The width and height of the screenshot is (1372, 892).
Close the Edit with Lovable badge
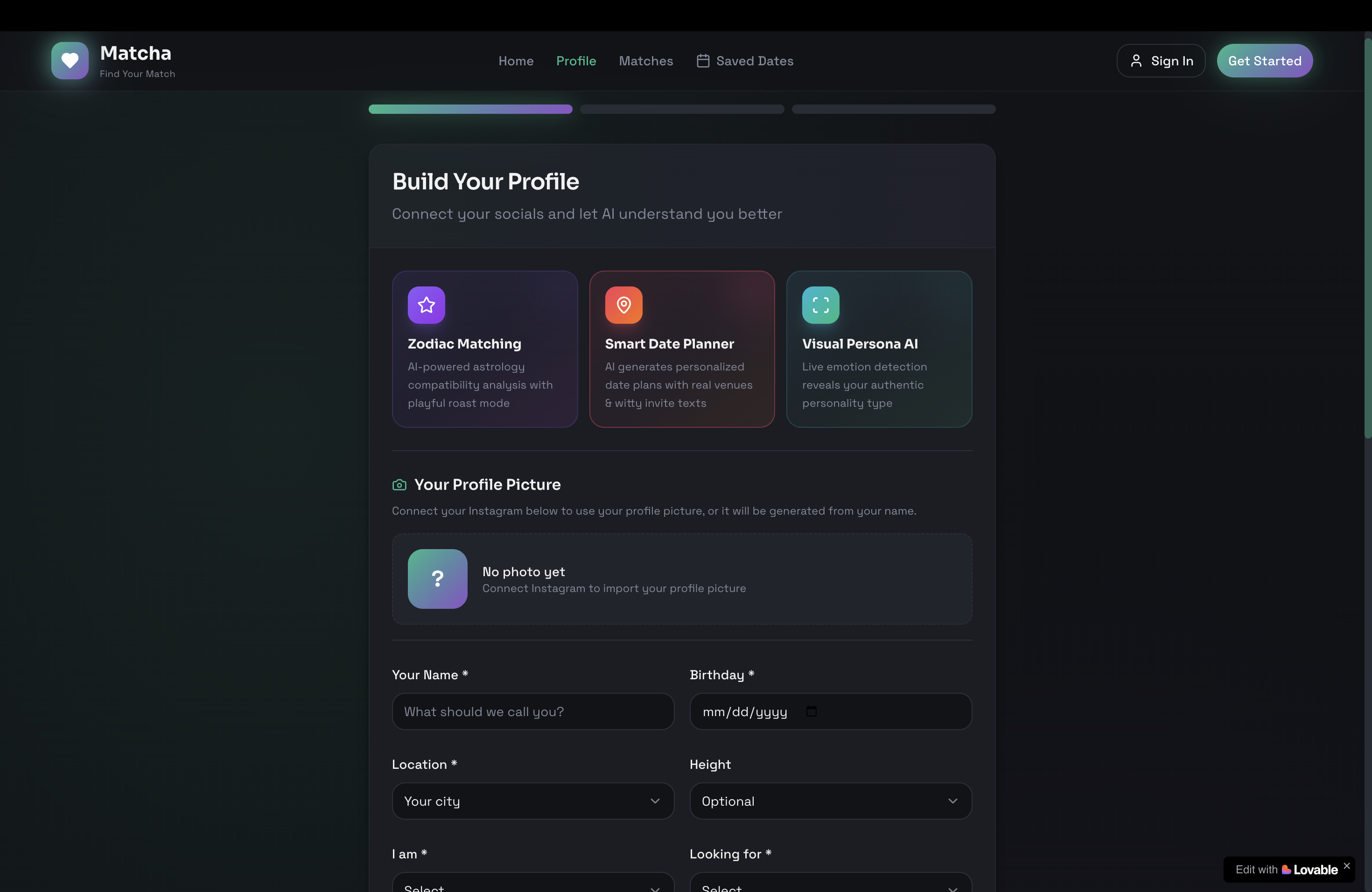pos(1347,865)
